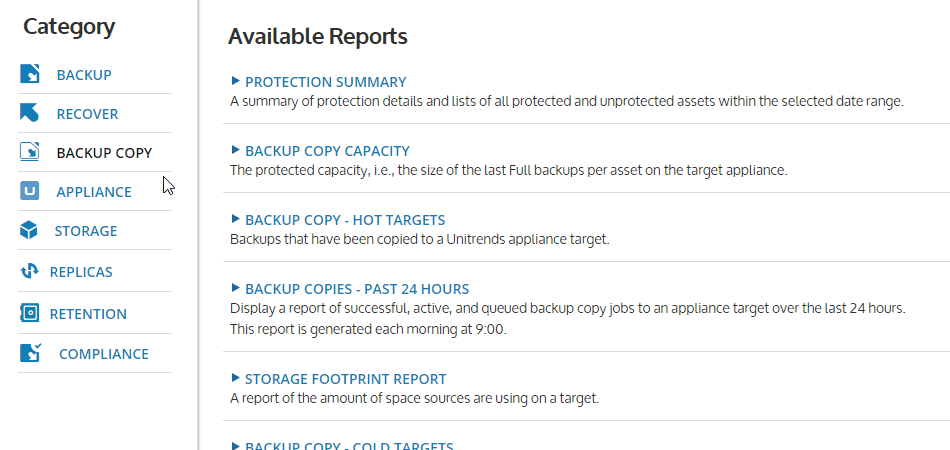Click the Retention vault icon
This screenshot has height=450, width=950.
click(29, 313)
